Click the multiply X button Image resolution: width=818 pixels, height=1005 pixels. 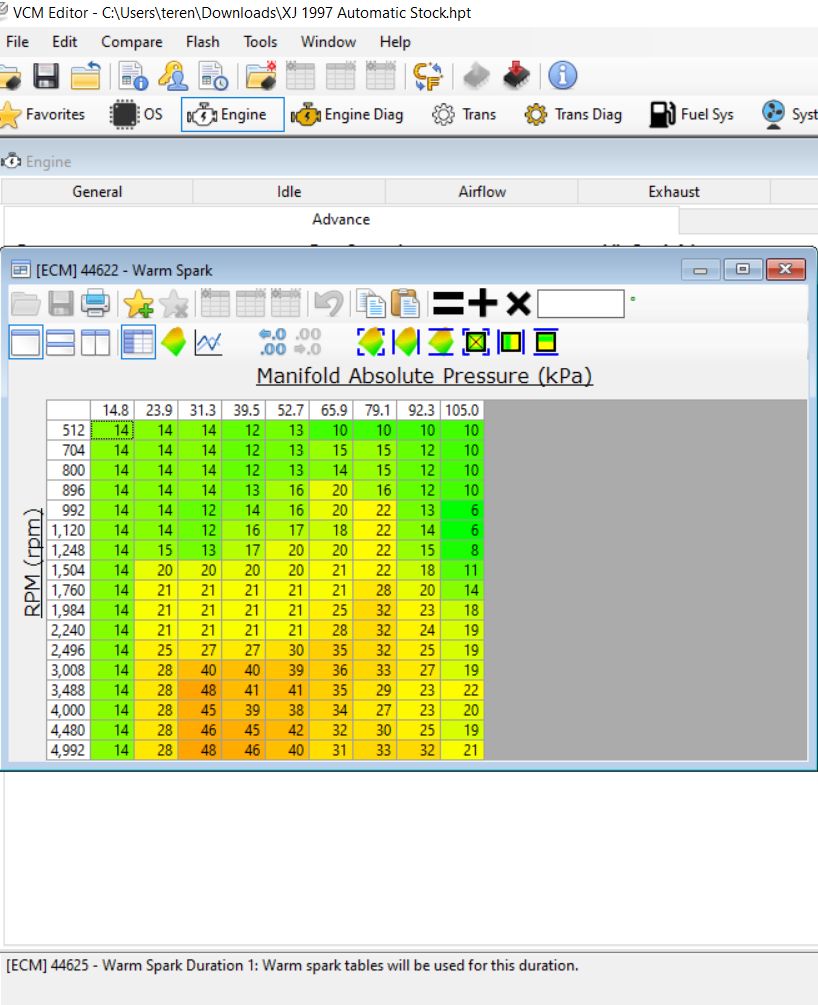click(x=517, y=303)
